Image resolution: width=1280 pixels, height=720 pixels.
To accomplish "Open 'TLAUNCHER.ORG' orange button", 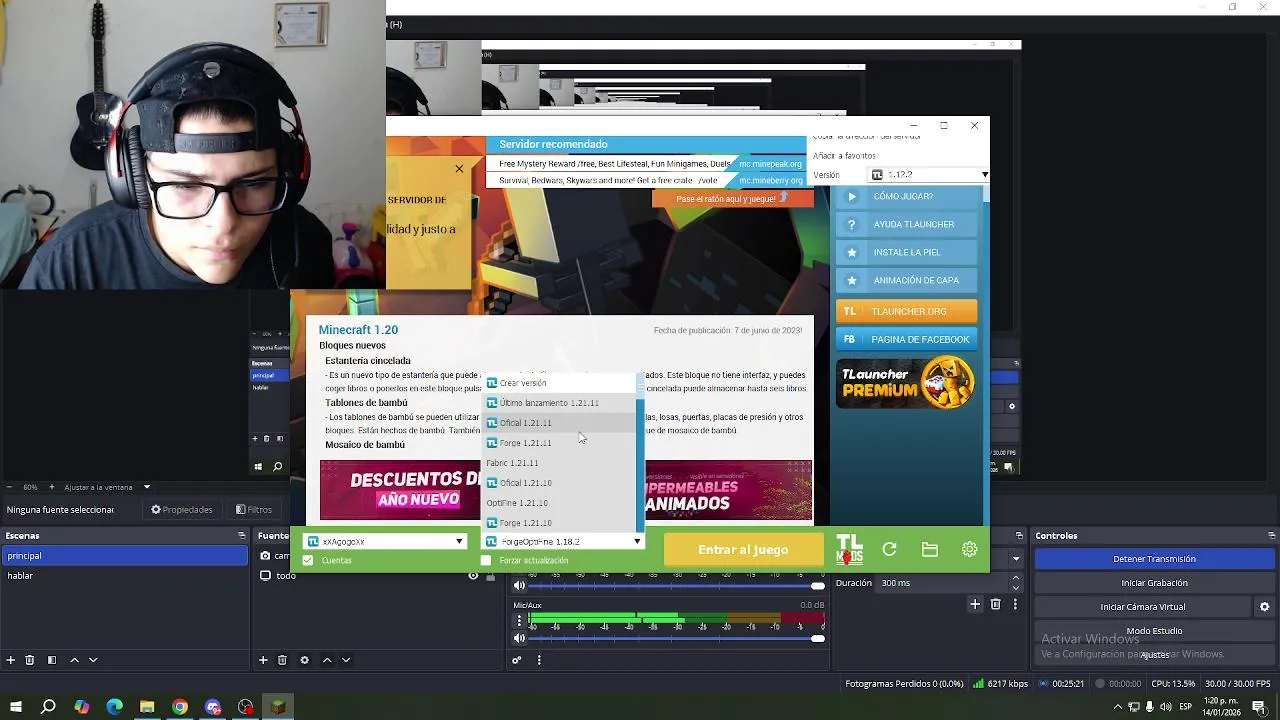I will [x=906, y=311].
